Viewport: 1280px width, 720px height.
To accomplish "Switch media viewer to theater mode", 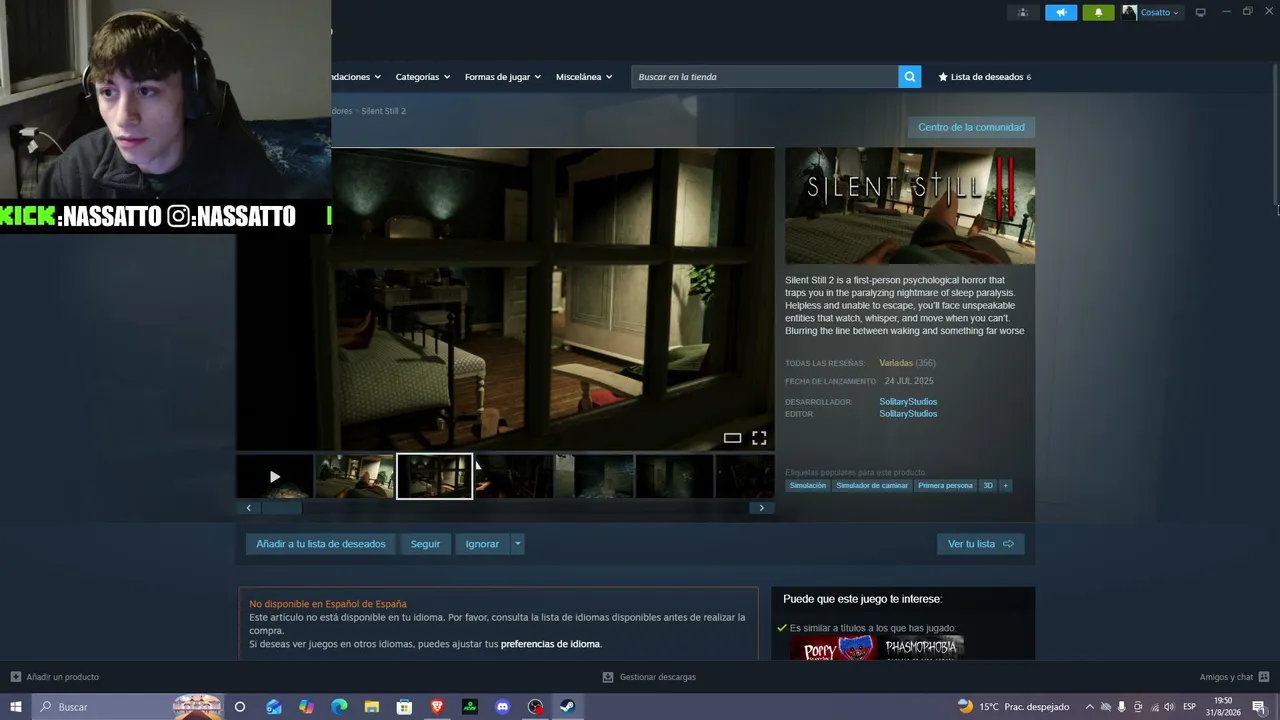I will [732, 438].
